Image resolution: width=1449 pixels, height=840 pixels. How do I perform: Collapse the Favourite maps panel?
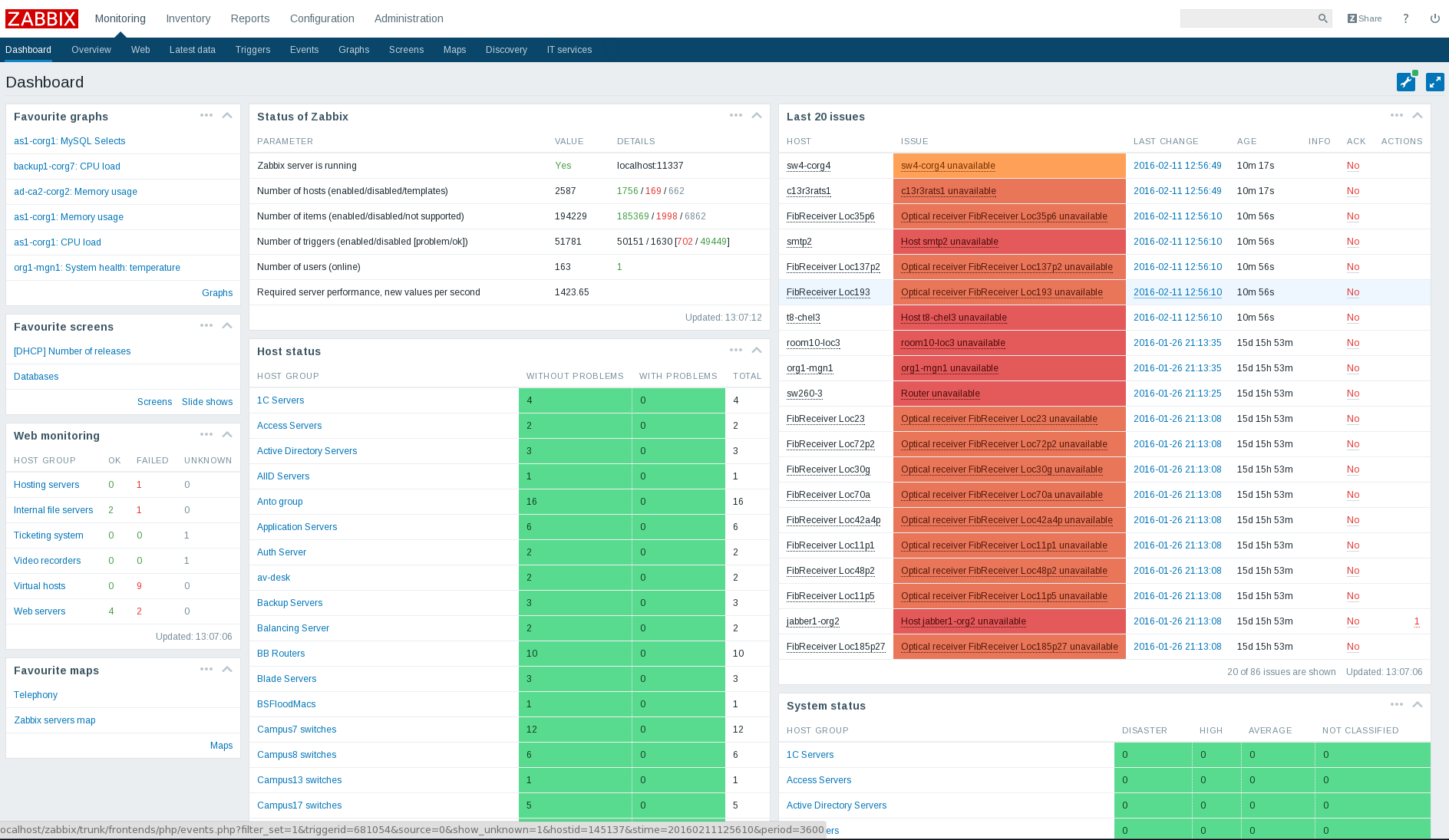point(226,669)
